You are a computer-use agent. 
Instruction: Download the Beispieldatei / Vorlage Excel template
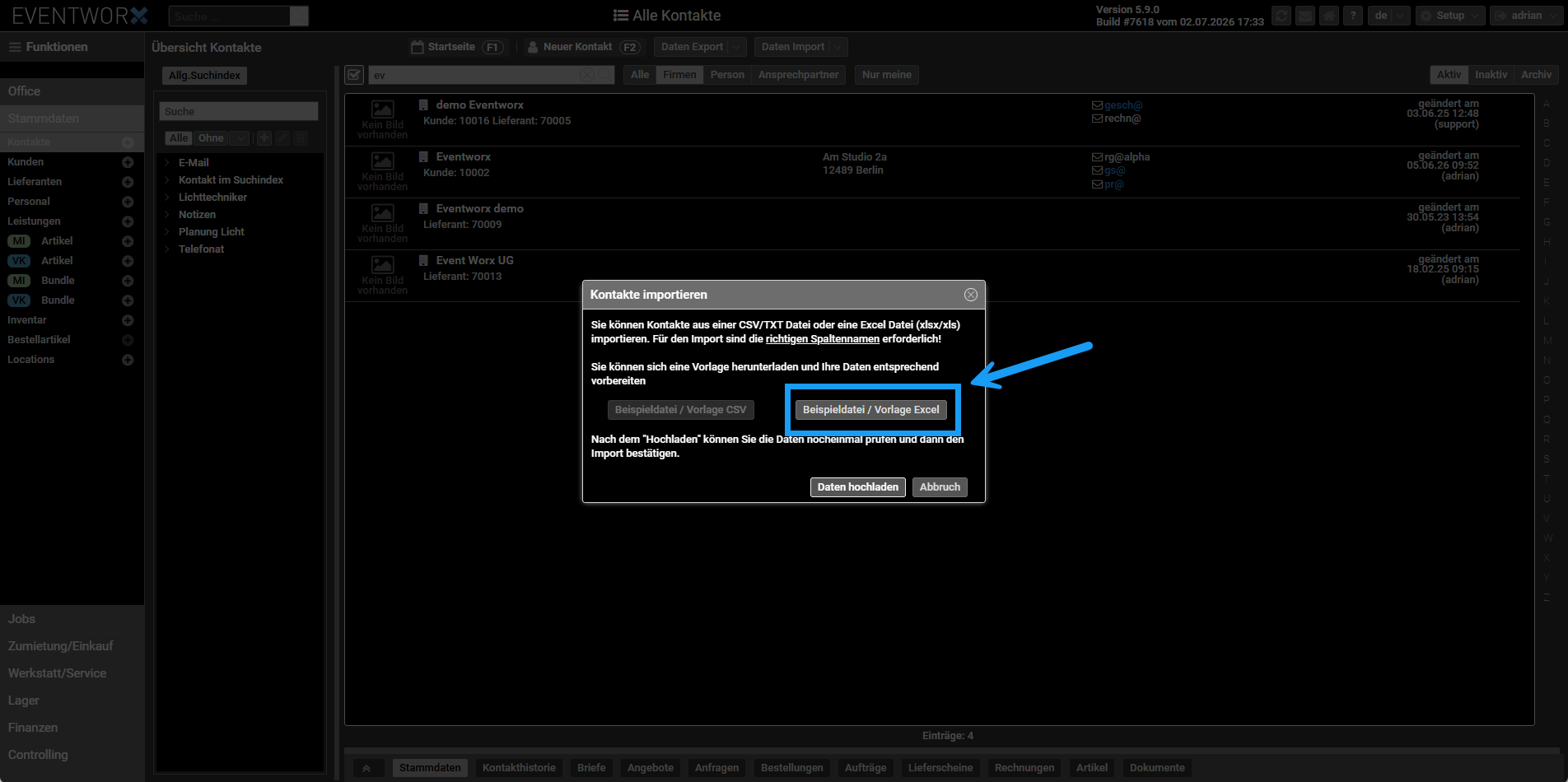coord(870,409)
